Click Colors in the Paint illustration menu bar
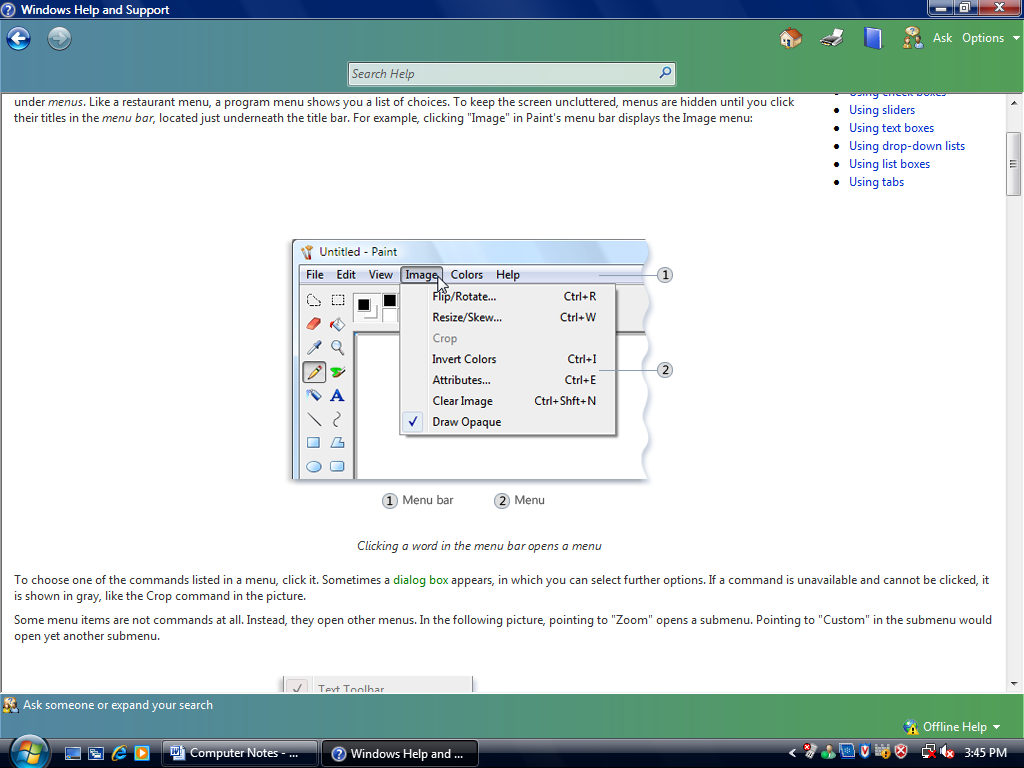 pos(466,275)
